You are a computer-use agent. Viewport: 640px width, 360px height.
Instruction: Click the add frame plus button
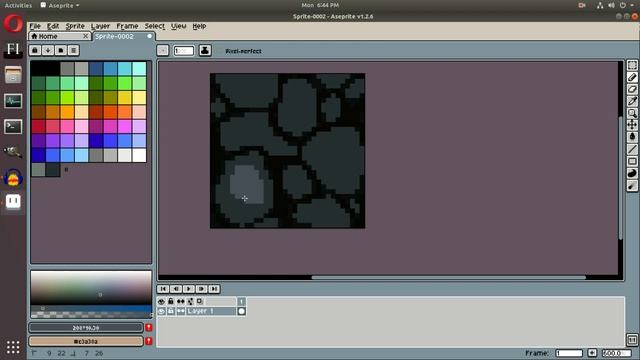592,353
